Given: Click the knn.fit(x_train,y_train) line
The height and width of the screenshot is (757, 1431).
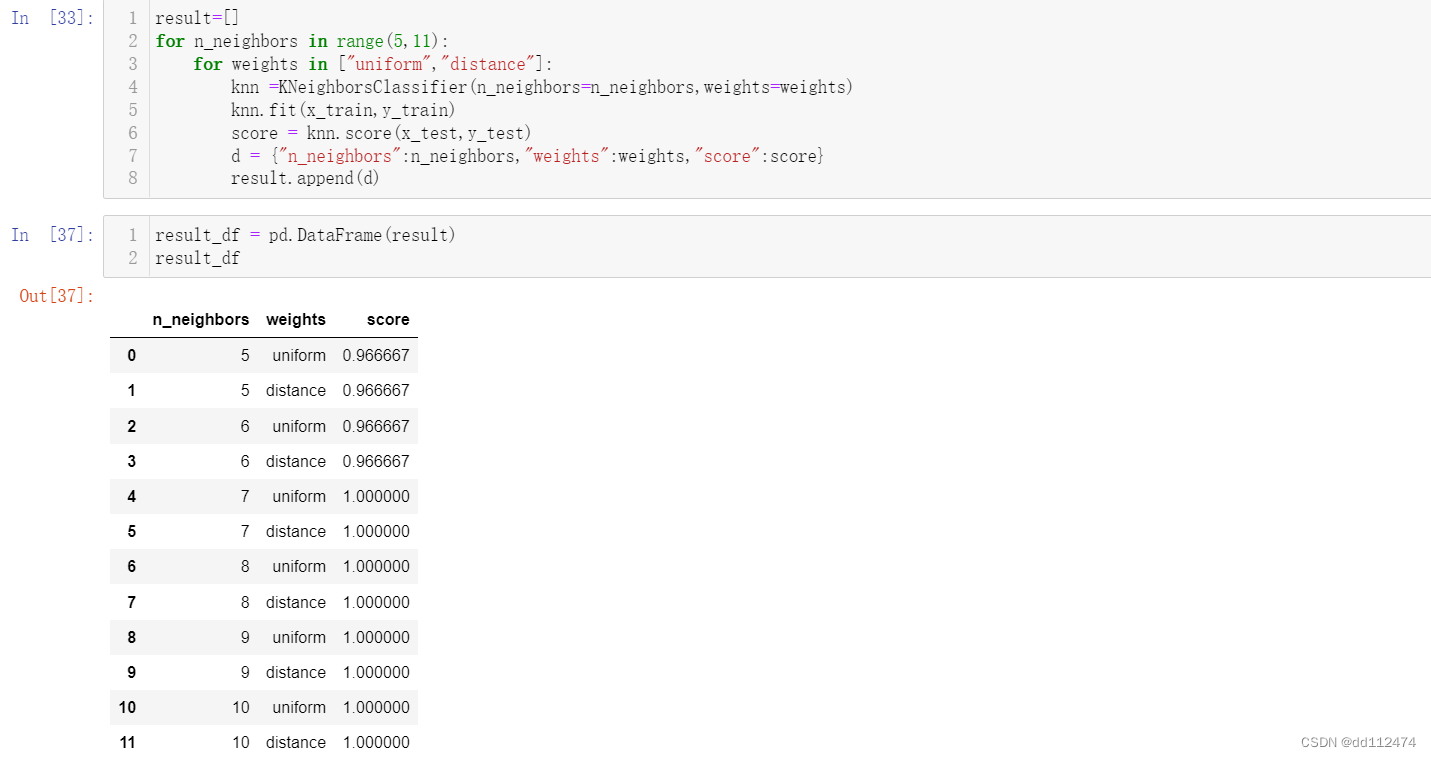Looking at the screenshot, I should [x=343, y=110].
